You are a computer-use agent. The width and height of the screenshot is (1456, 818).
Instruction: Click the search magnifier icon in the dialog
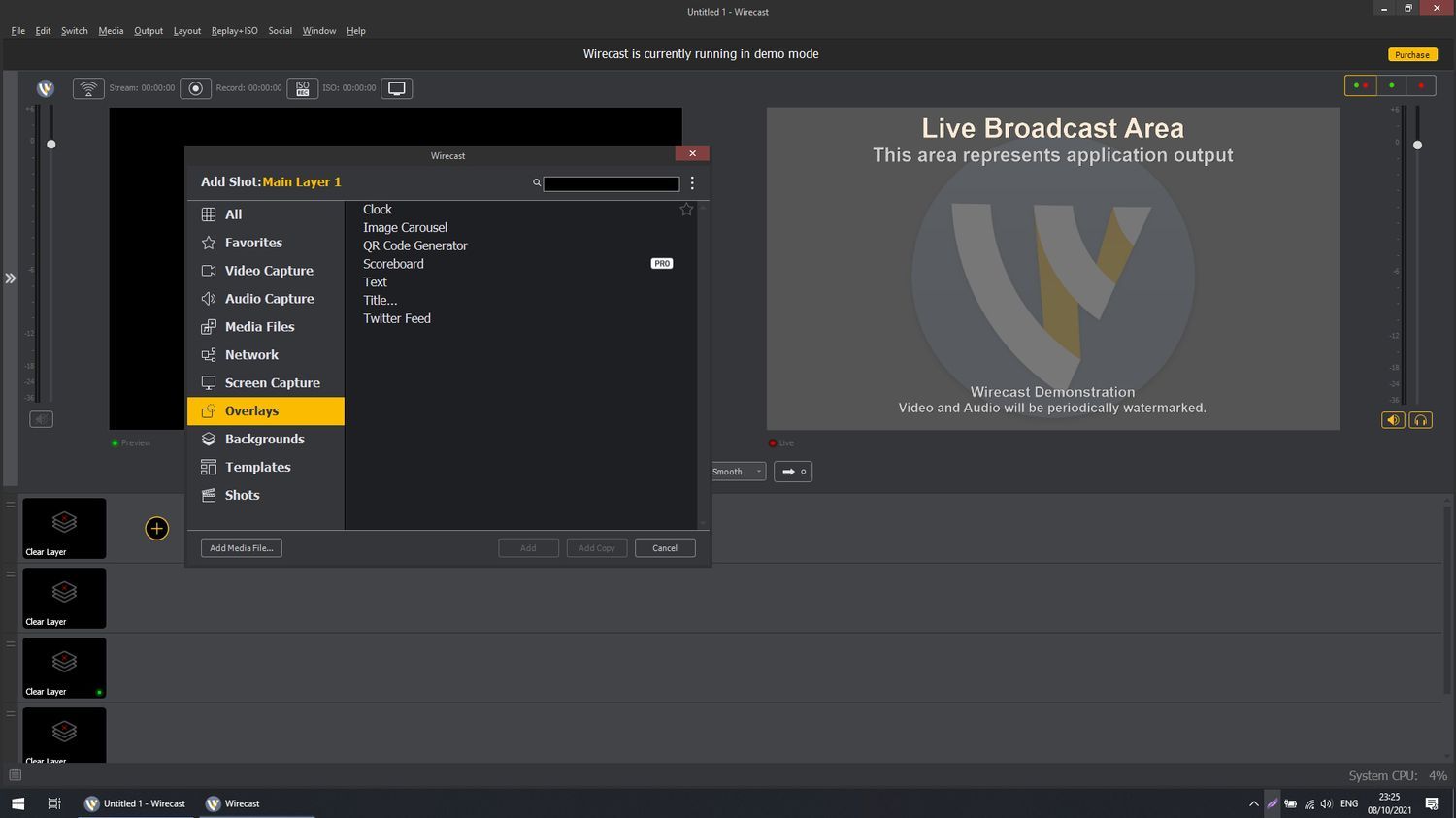pos(537,182)
